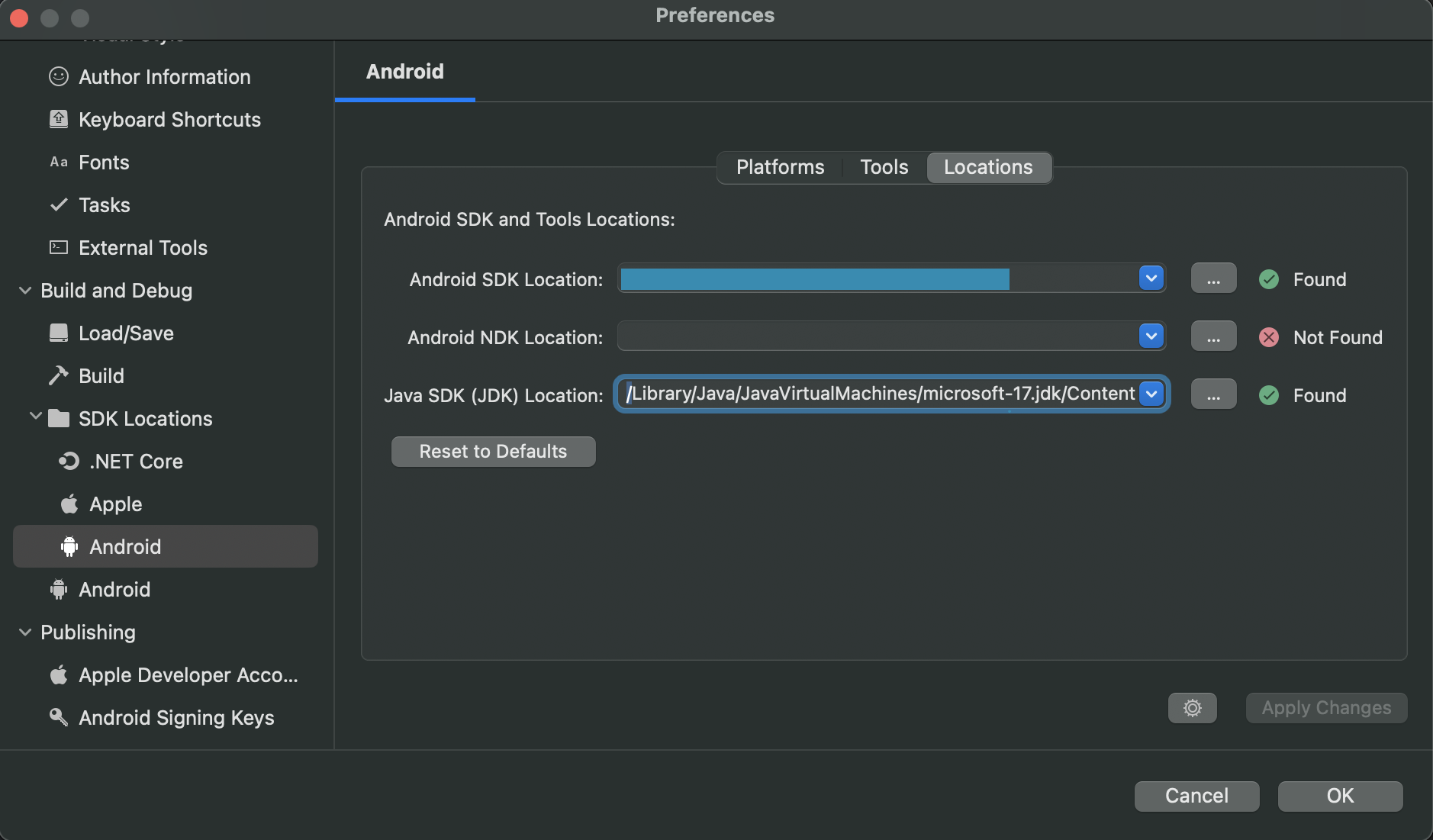This screenshot has width=1433, height=840.
Task: Open Android NDK Location dropdown arrow
Action: 1151,336
